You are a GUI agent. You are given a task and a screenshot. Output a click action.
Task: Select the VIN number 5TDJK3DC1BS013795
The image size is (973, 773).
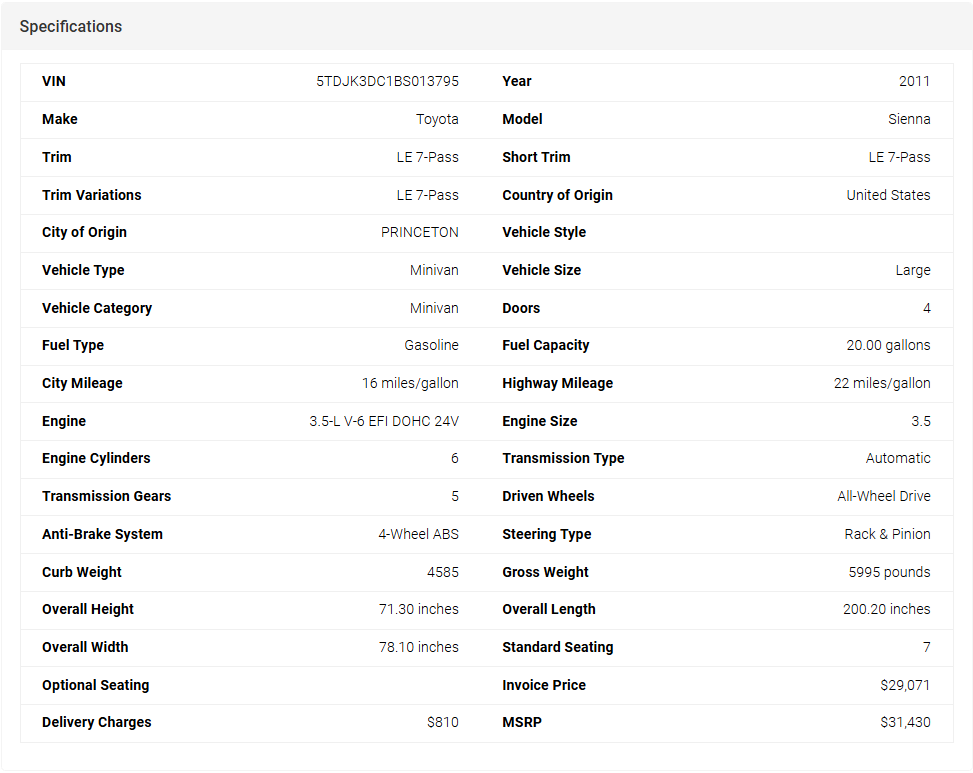[x=387, y=82]
